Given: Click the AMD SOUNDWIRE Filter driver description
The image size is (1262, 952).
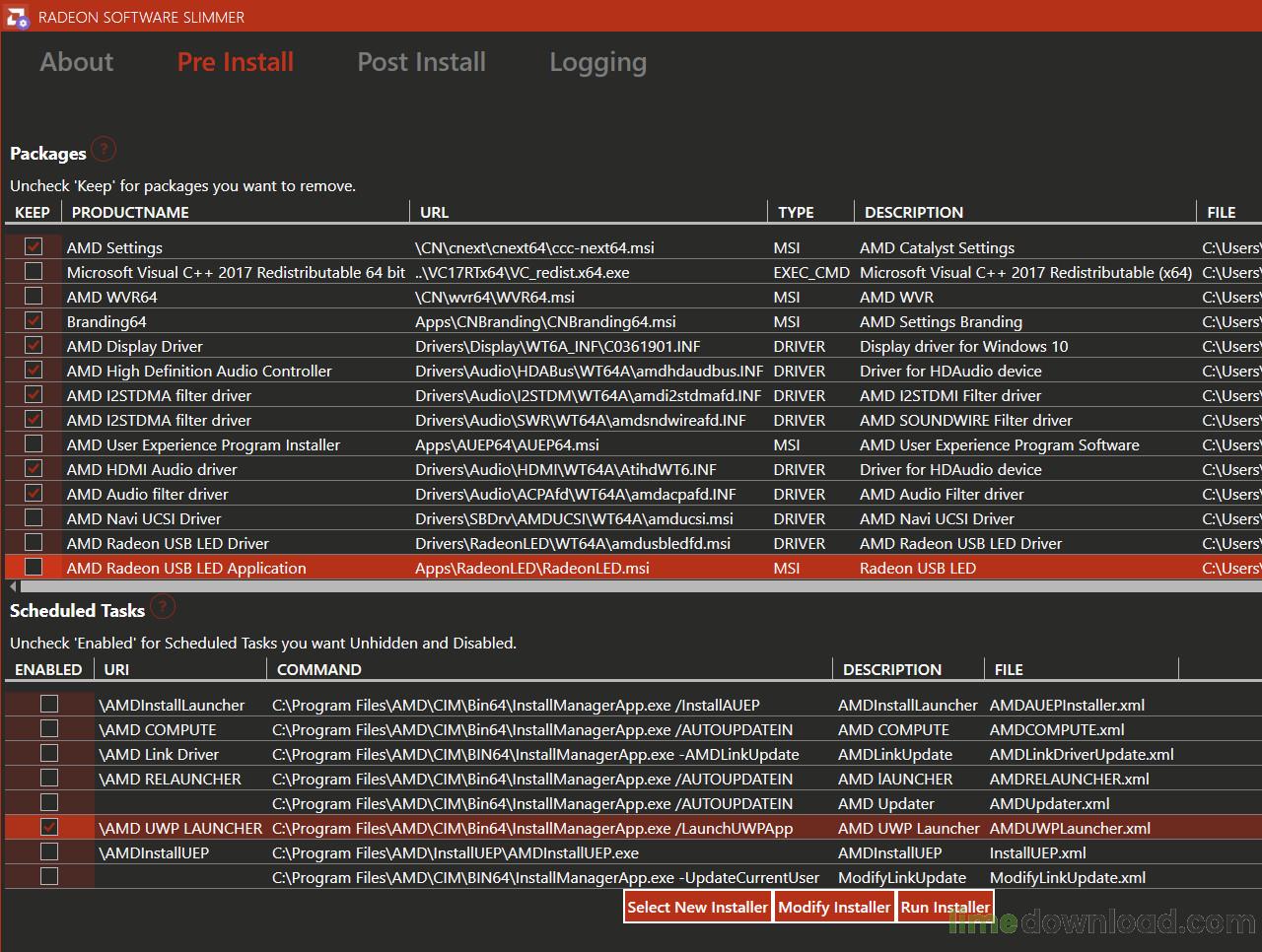Looking at the screenshot, I should point(965,420).
